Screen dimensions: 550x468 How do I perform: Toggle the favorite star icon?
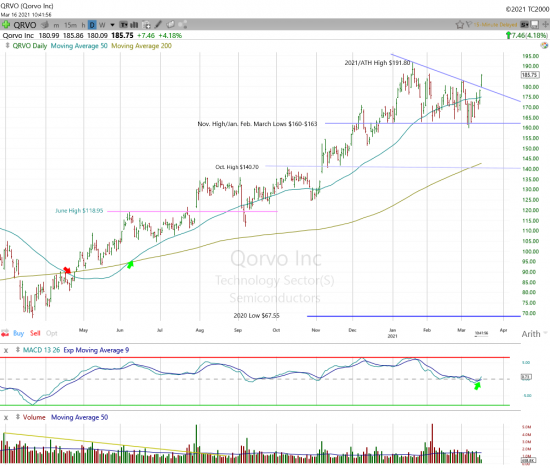pos(460,25)
